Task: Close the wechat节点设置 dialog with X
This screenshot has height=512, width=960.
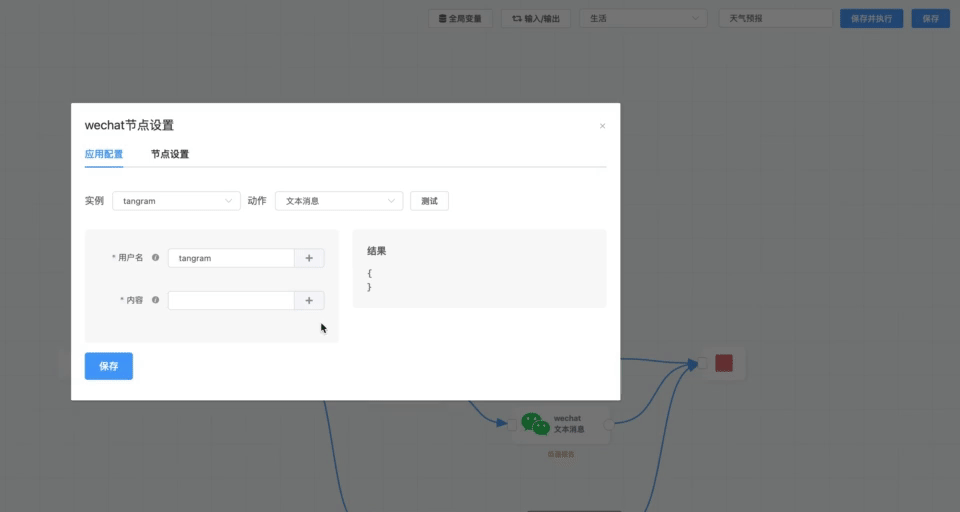Action: [x=602, y=126]
